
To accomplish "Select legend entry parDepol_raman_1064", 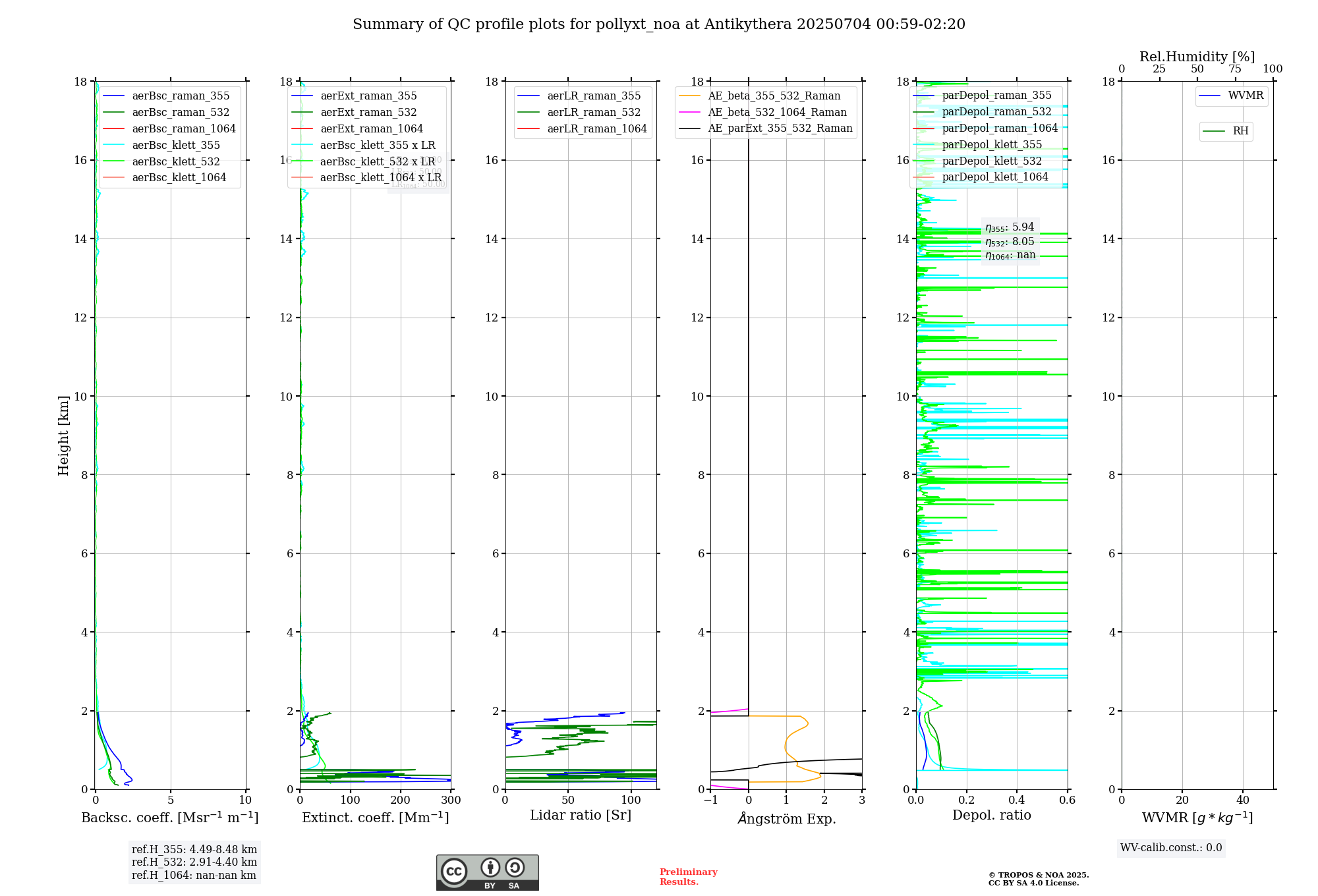I will point(986,128).
